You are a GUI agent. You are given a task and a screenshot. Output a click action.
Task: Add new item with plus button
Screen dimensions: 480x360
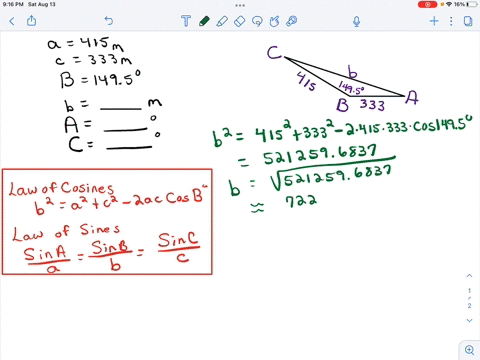(434, 21)
